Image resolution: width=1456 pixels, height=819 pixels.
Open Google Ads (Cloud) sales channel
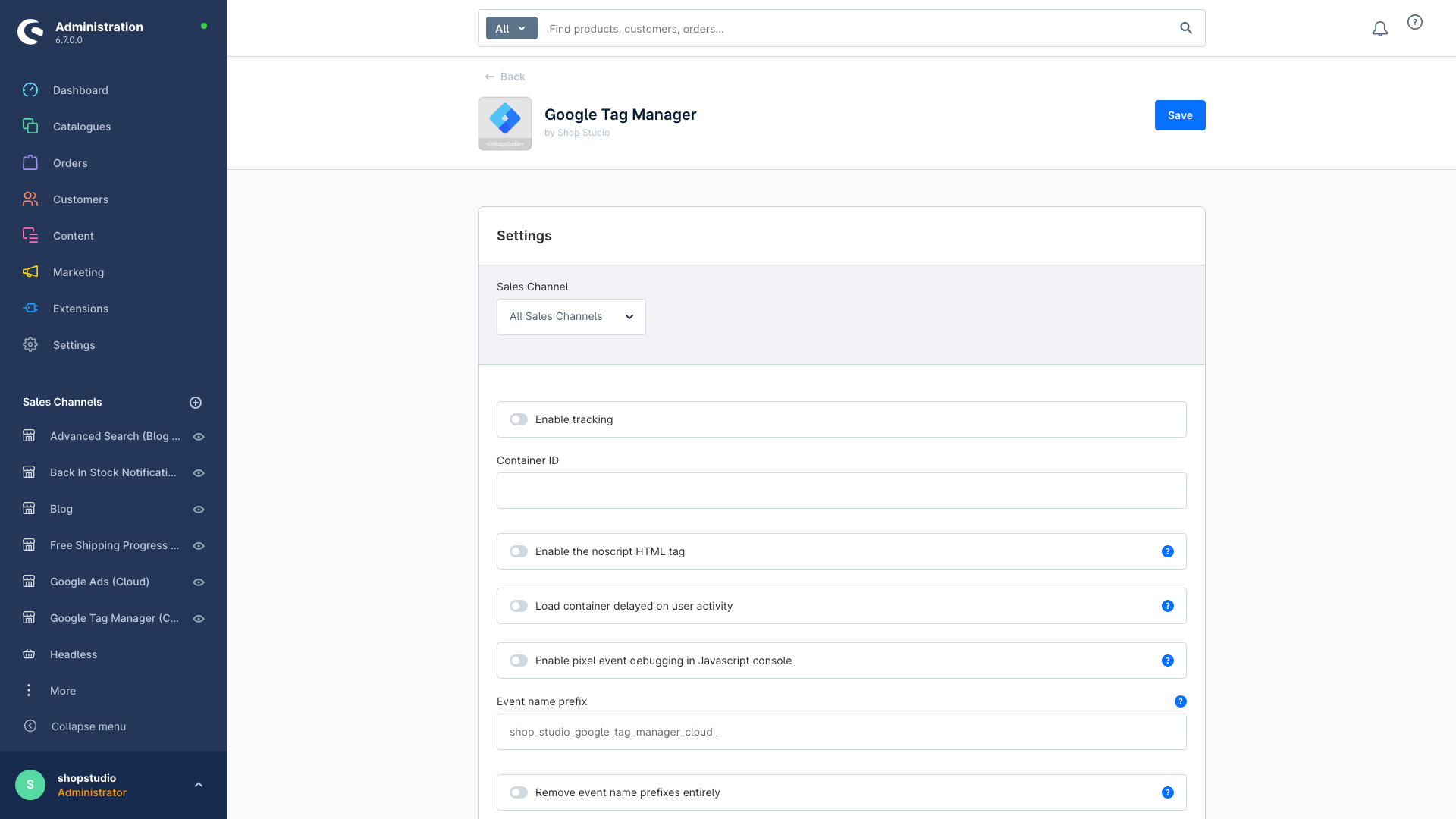click(x=99, y=582)
